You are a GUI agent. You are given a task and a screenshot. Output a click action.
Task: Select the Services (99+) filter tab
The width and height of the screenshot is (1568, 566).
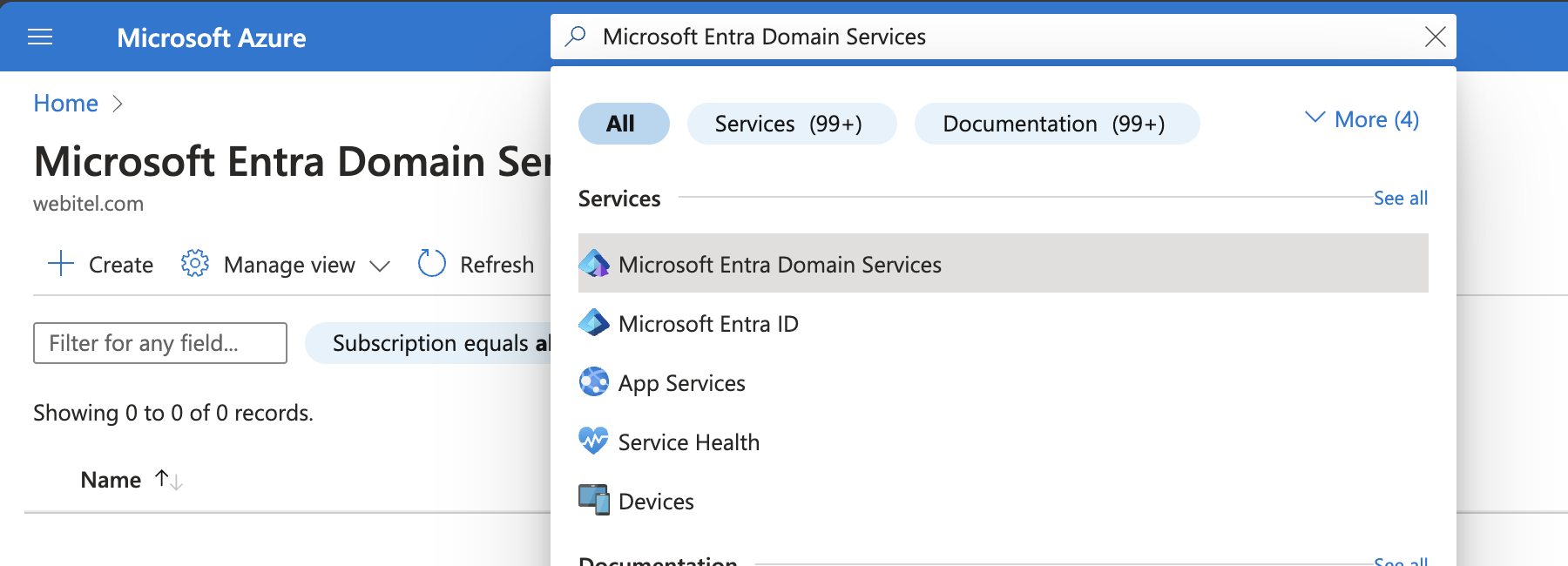click(792, 124)
